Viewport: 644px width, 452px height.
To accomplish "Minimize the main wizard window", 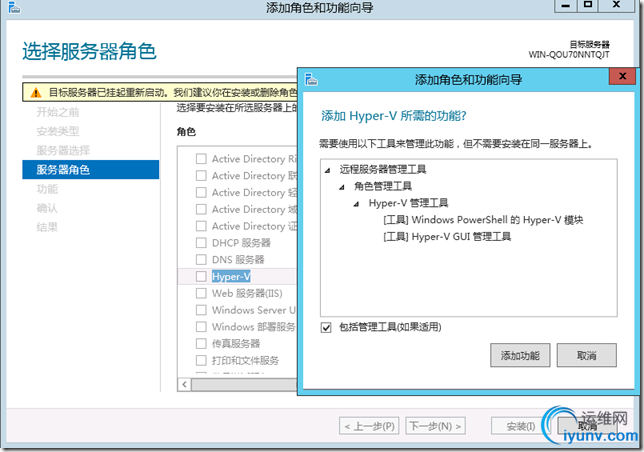I will tap(566, 5).
